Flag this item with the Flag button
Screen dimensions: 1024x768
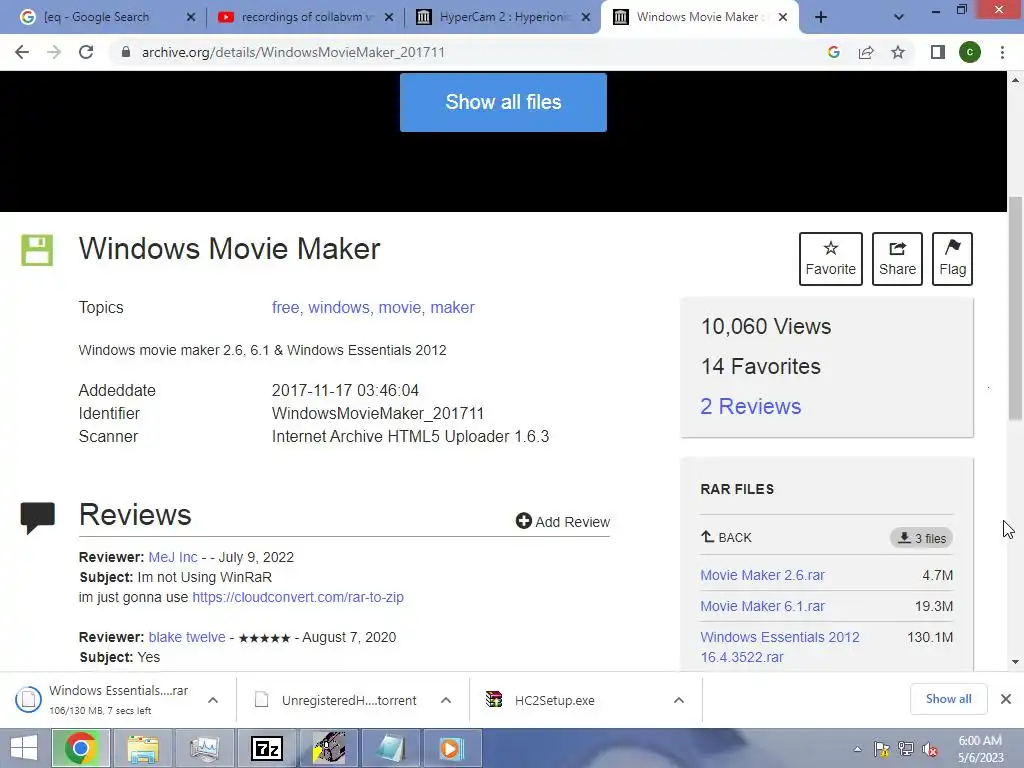coord(952,259)
